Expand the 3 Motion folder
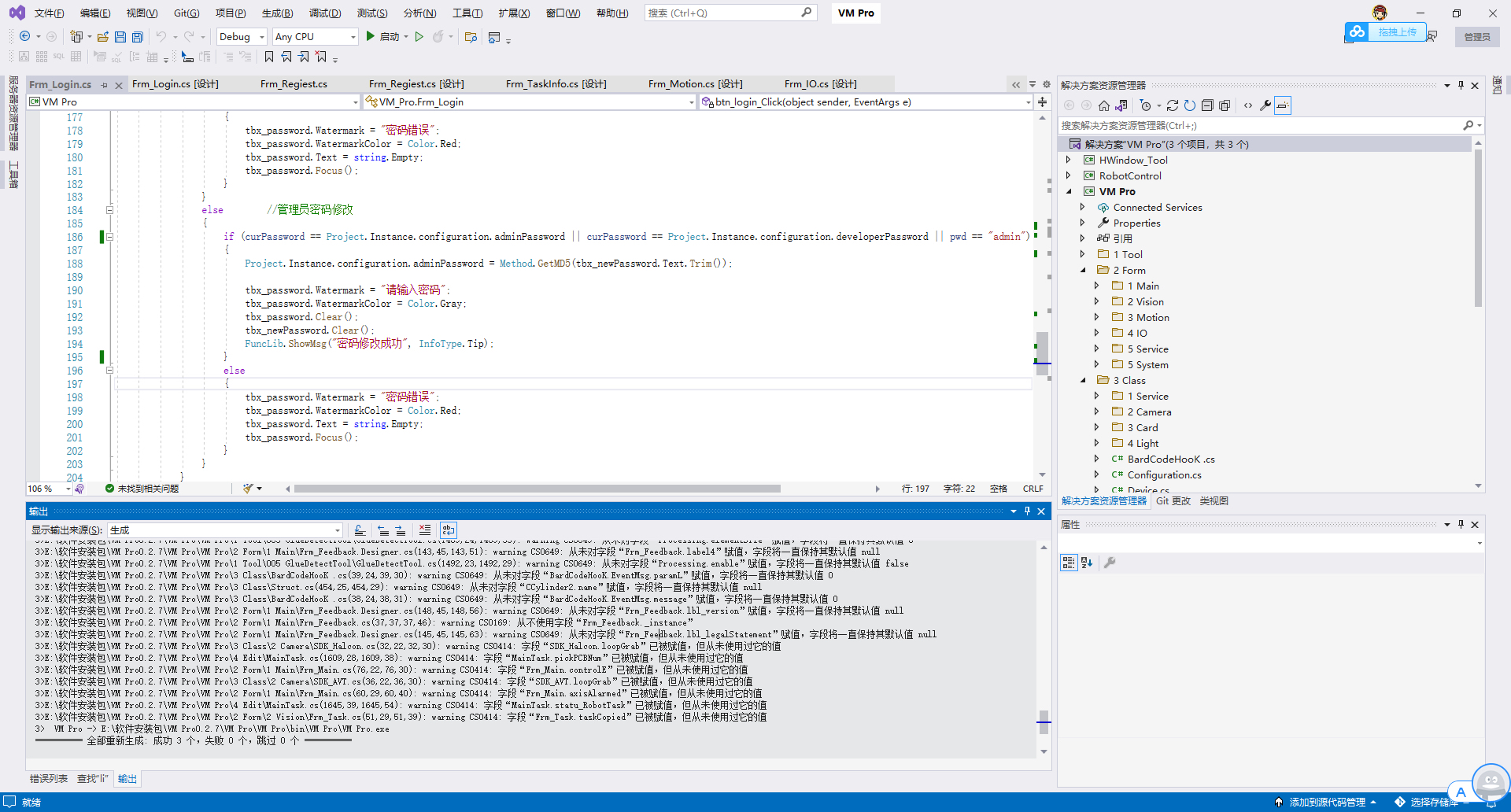The height and width of the screenshot is (812, 1511). pos(1097,317)
